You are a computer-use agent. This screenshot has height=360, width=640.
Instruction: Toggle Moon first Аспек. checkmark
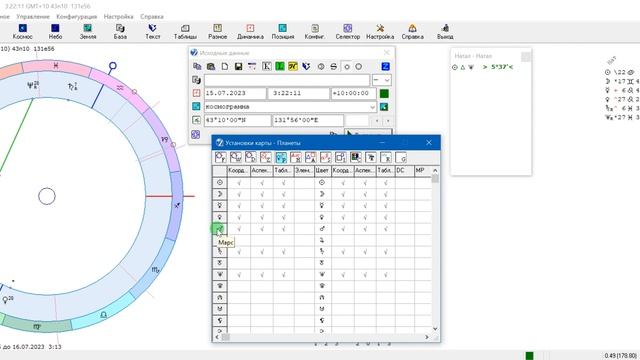[x=262, y=194]
